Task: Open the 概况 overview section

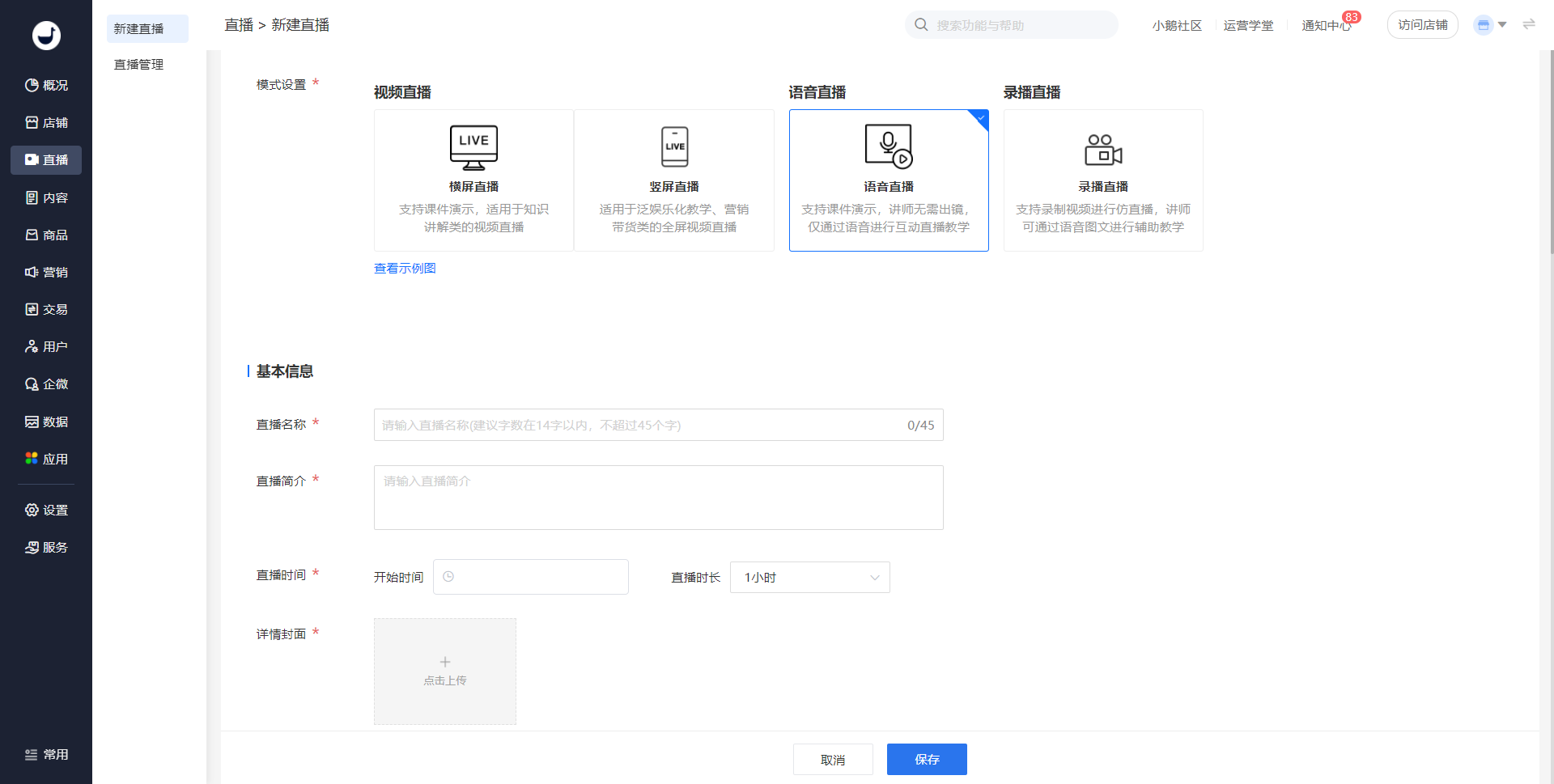Action: pos(46,86)
